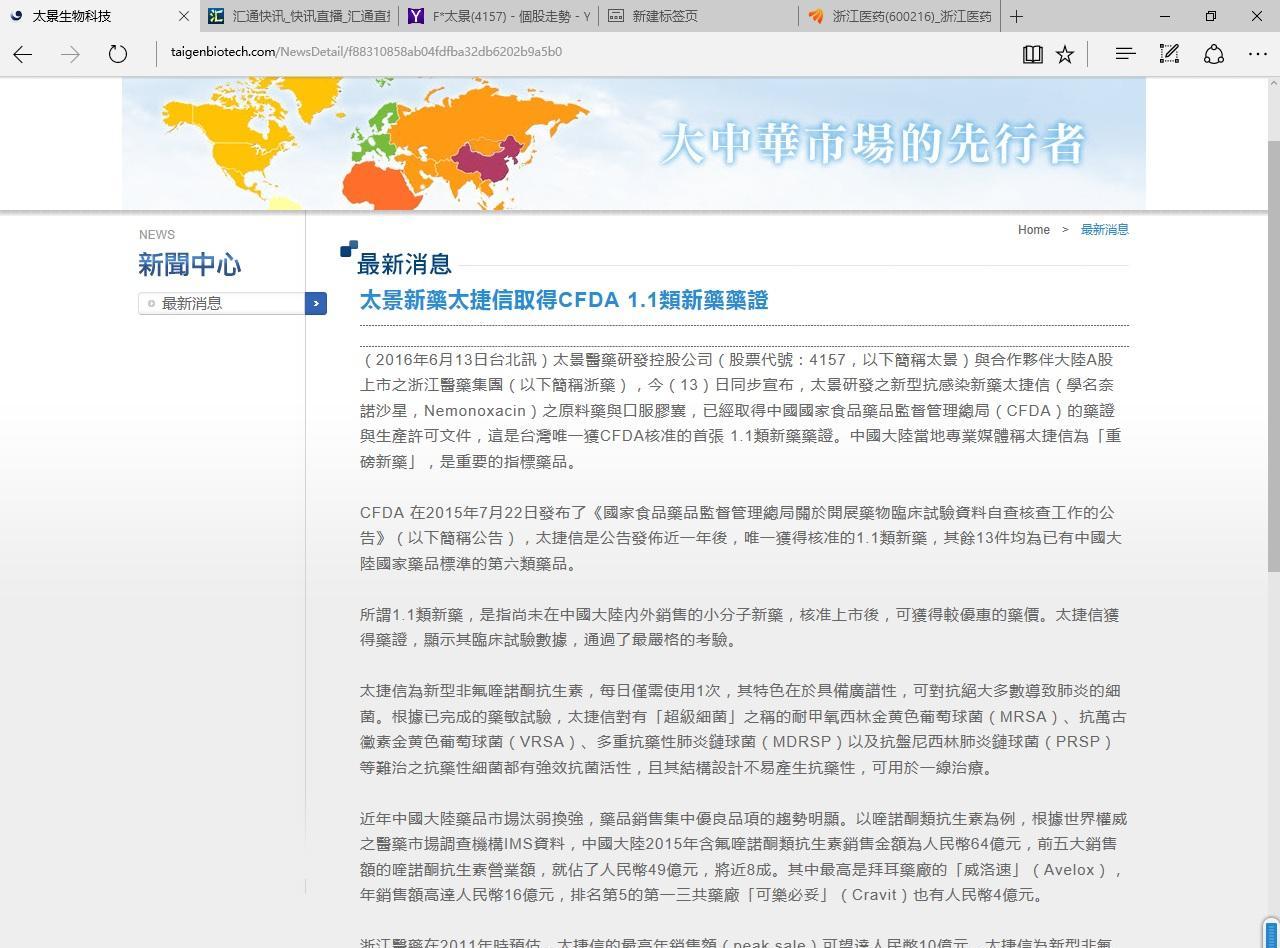Open a new tab with plus button

(1016, 16)
